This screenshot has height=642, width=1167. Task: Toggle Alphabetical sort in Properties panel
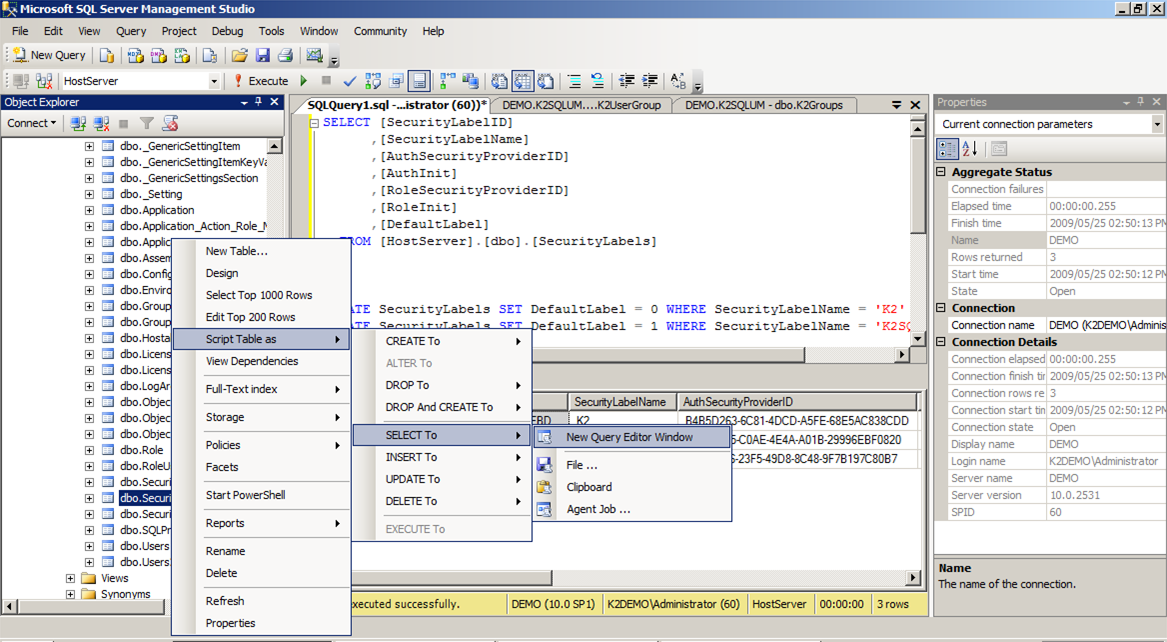[x=969, y=149]
